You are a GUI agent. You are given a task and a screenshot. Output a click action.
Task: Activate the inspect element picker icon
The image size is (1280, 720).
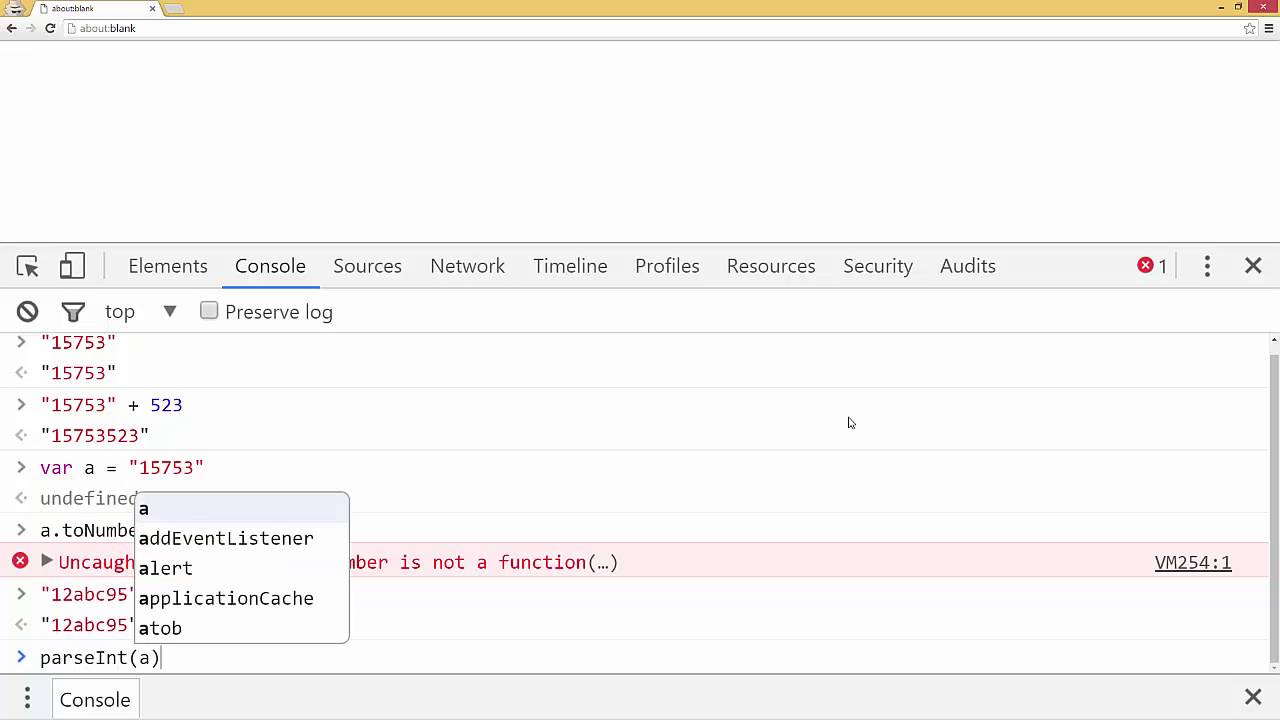(x=28, y=266)
